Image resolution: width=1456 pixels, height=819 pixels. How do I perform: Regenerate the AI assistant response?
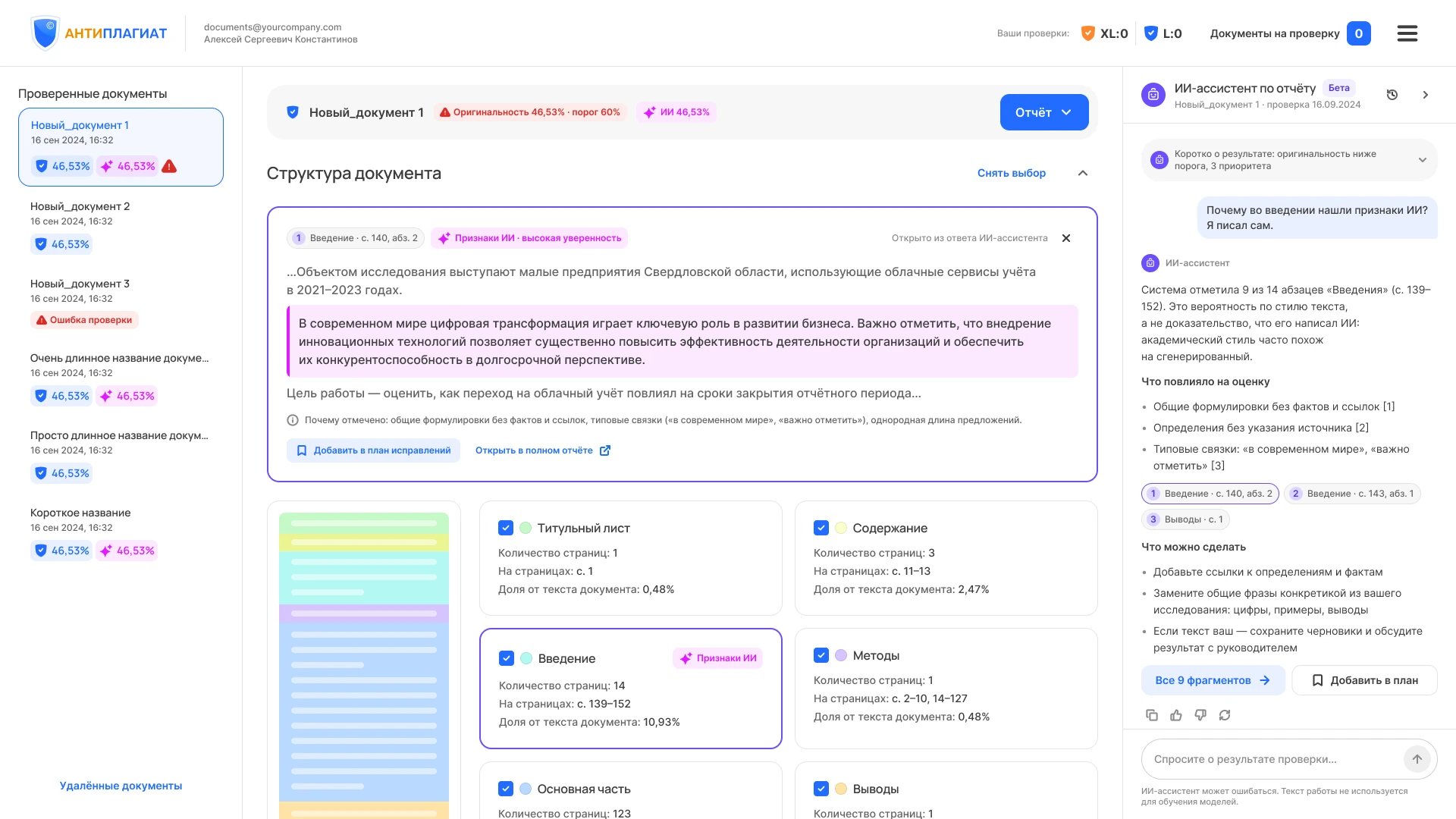click(1224, 715)
